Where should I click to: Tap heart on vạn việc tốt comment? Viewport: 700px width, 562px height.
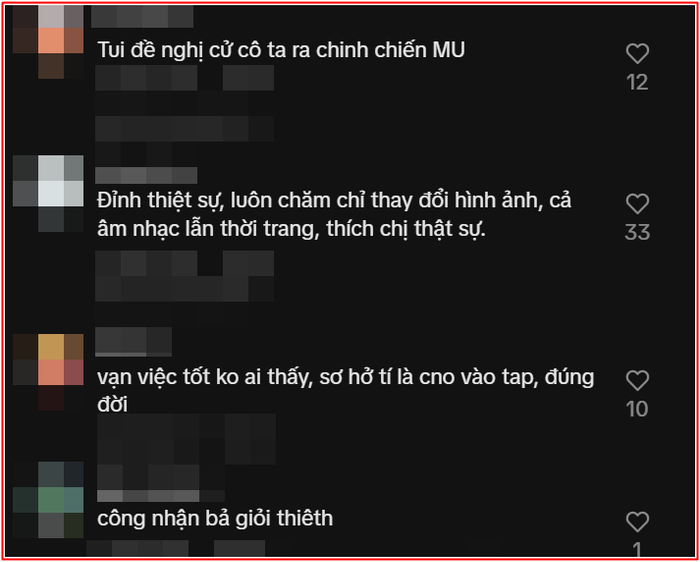point(637,381)
